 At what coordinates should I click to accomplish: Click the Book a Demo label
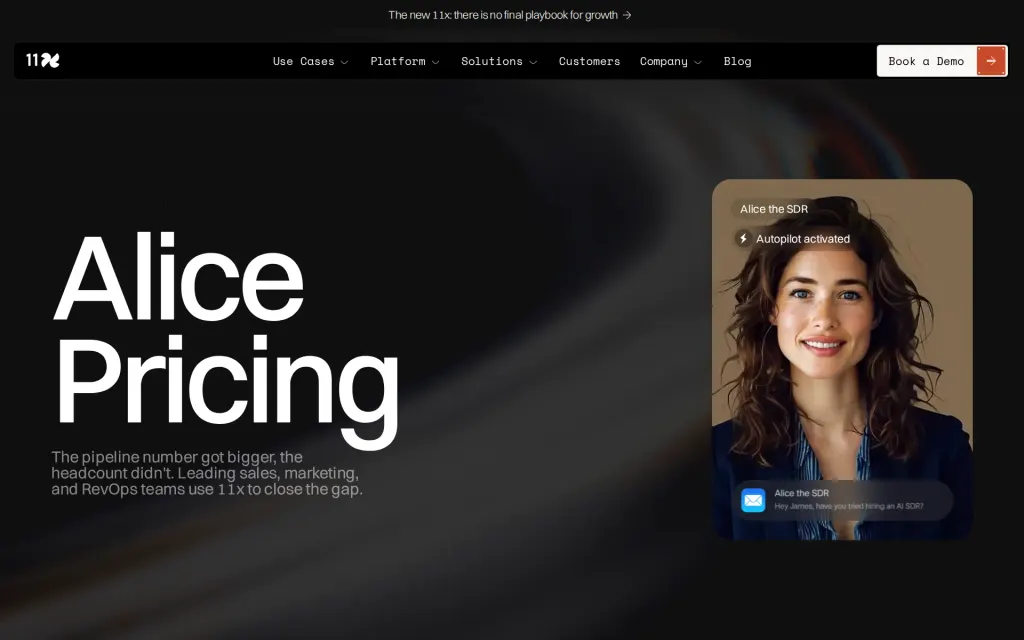tap(926, 61)
